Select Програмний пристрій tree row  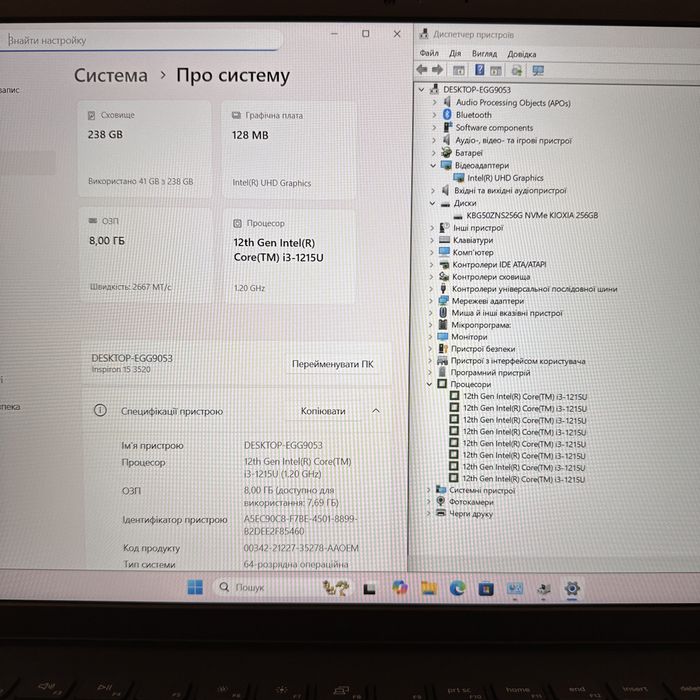(x=490, y=372)
